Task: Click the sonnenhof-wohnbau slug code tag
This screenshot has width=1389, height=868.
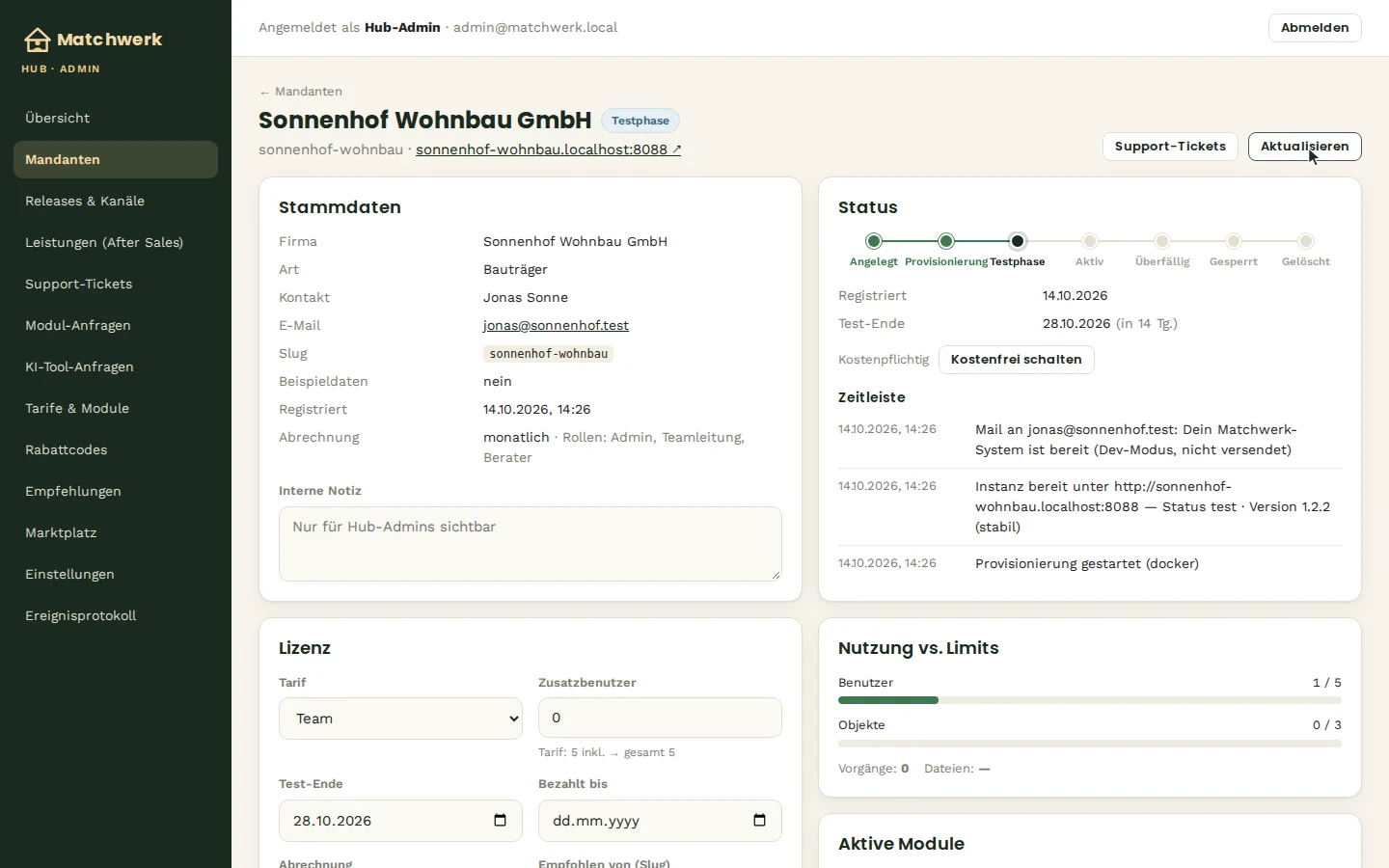Action: pos(548,354)
